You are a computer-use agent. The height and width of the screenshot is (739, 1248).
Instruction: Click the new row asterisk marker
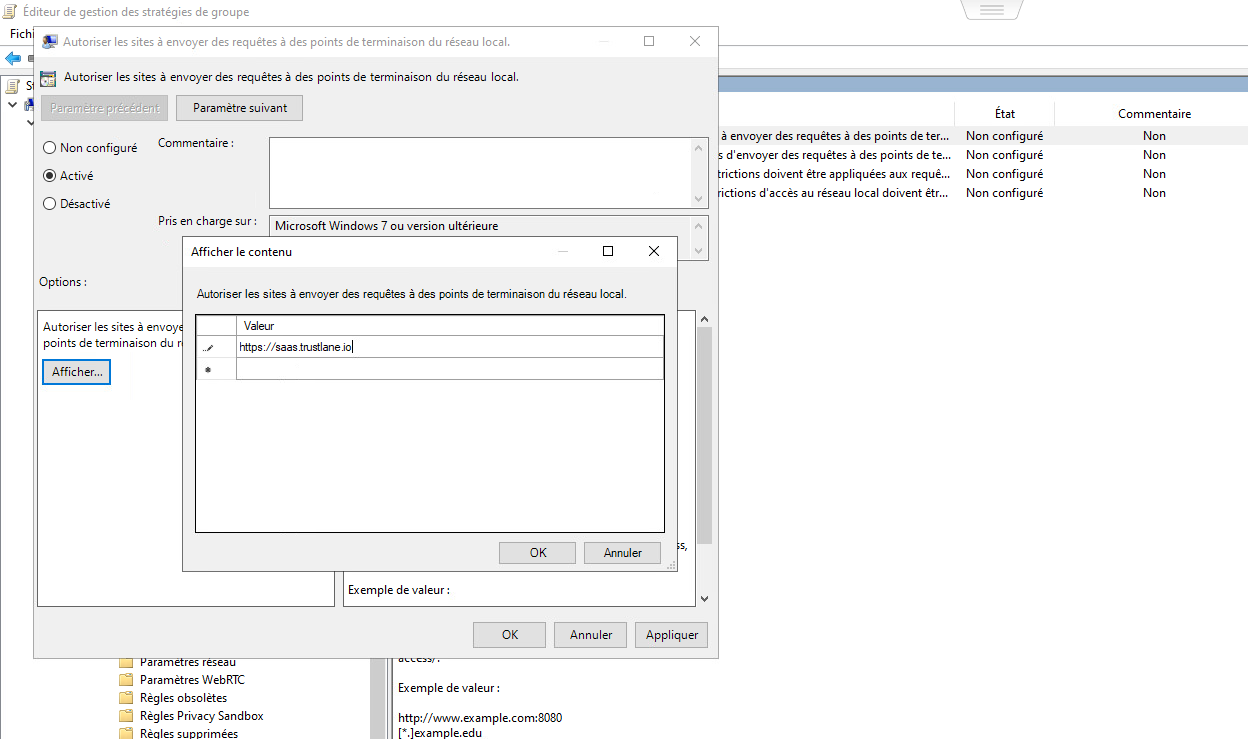208,370
